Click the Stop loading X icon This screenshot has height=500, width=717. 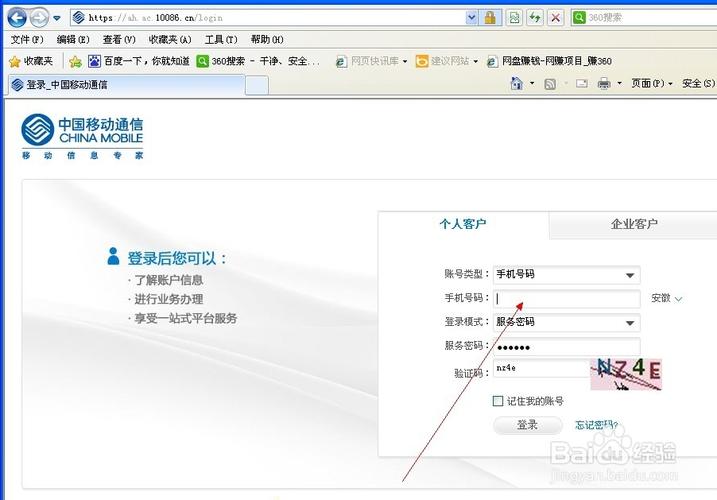556,18
